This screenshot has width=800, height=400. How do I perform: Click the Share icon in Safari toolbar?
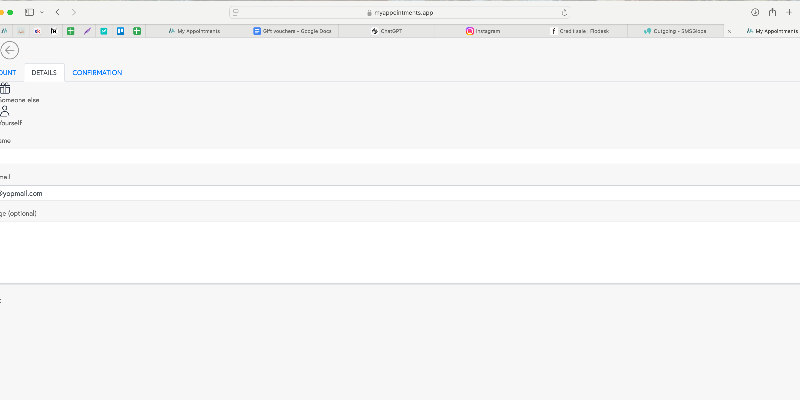point(772,12)
